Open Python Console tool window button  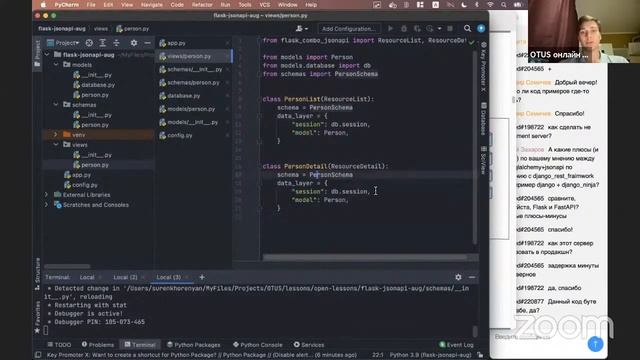click(x=258, y=345)
